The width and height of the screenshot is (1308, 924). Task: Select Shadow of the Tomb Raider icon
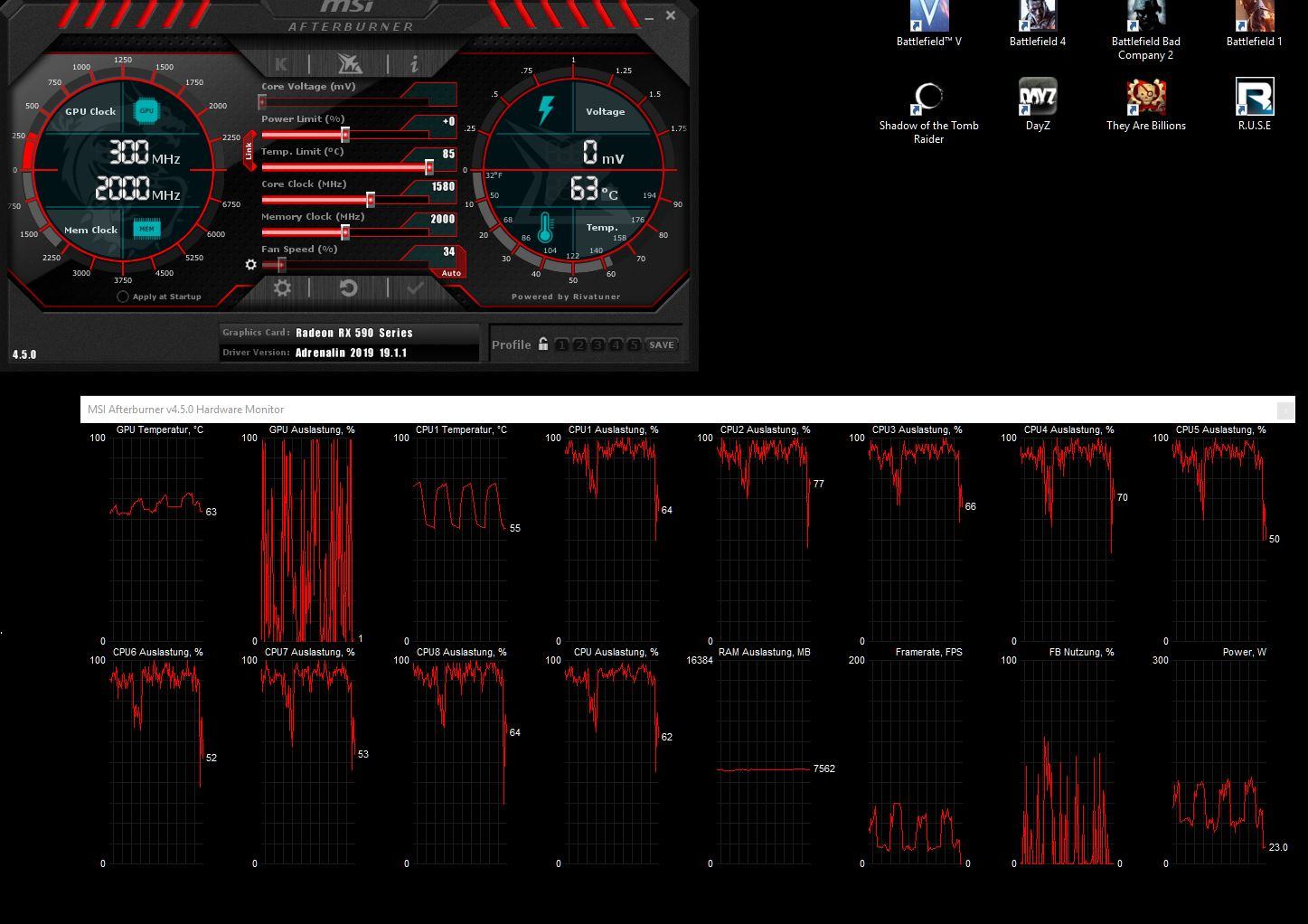pyautogui.click(x=928, y=112)
